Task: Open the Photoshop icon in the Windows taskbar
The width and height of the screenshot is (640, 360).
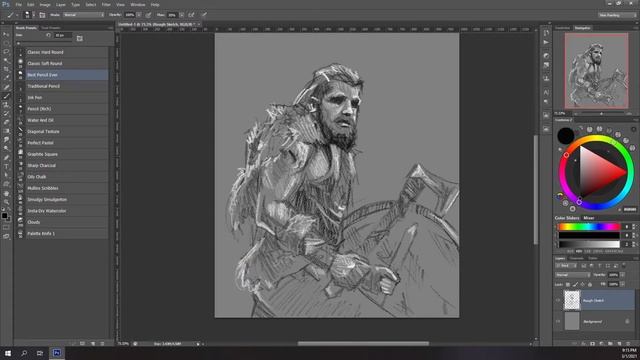Action: click(57, 353)
